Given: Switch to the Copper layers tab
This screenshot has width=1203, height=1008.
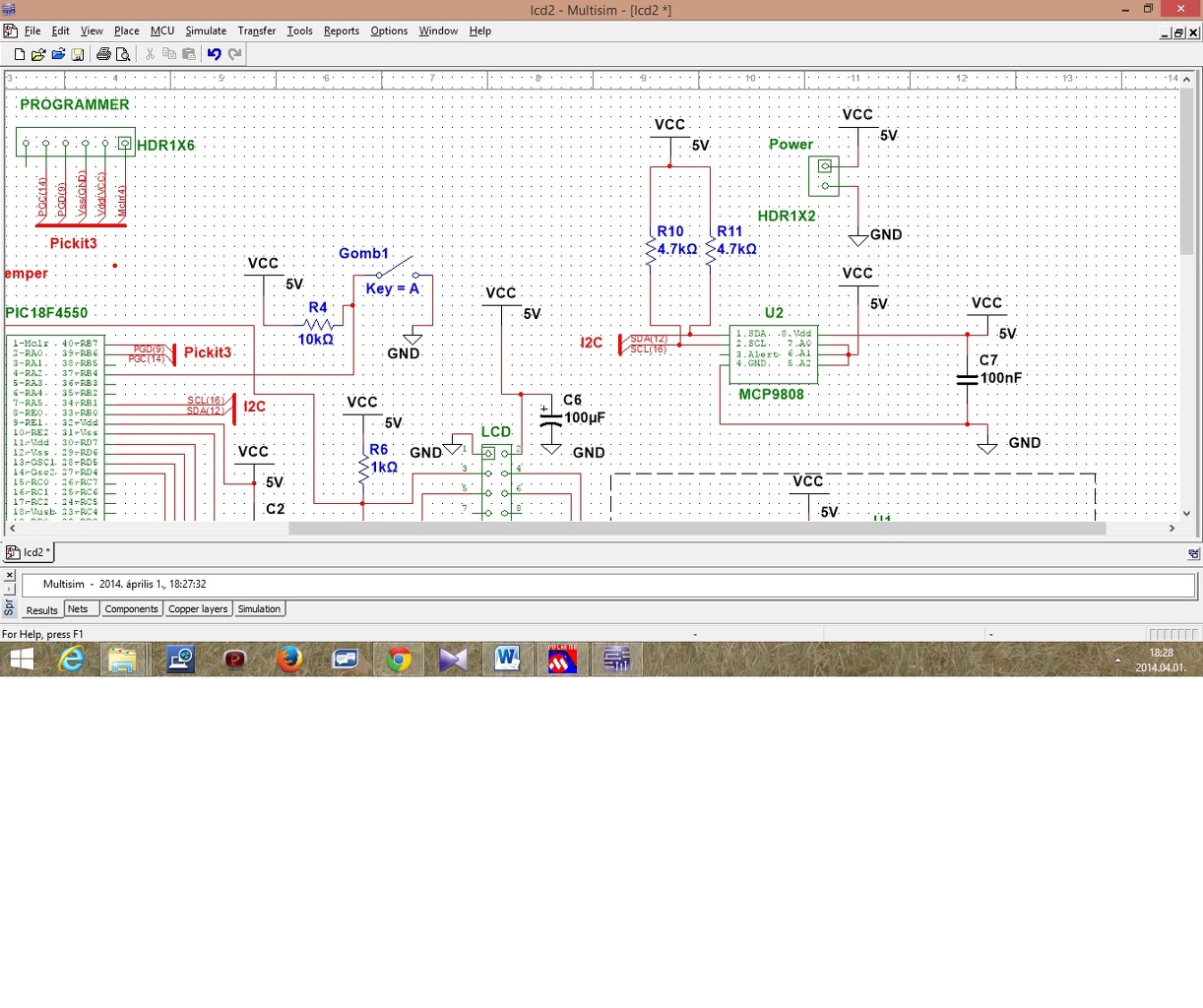Looking at the screenshot, I should (x=198, y=609).
